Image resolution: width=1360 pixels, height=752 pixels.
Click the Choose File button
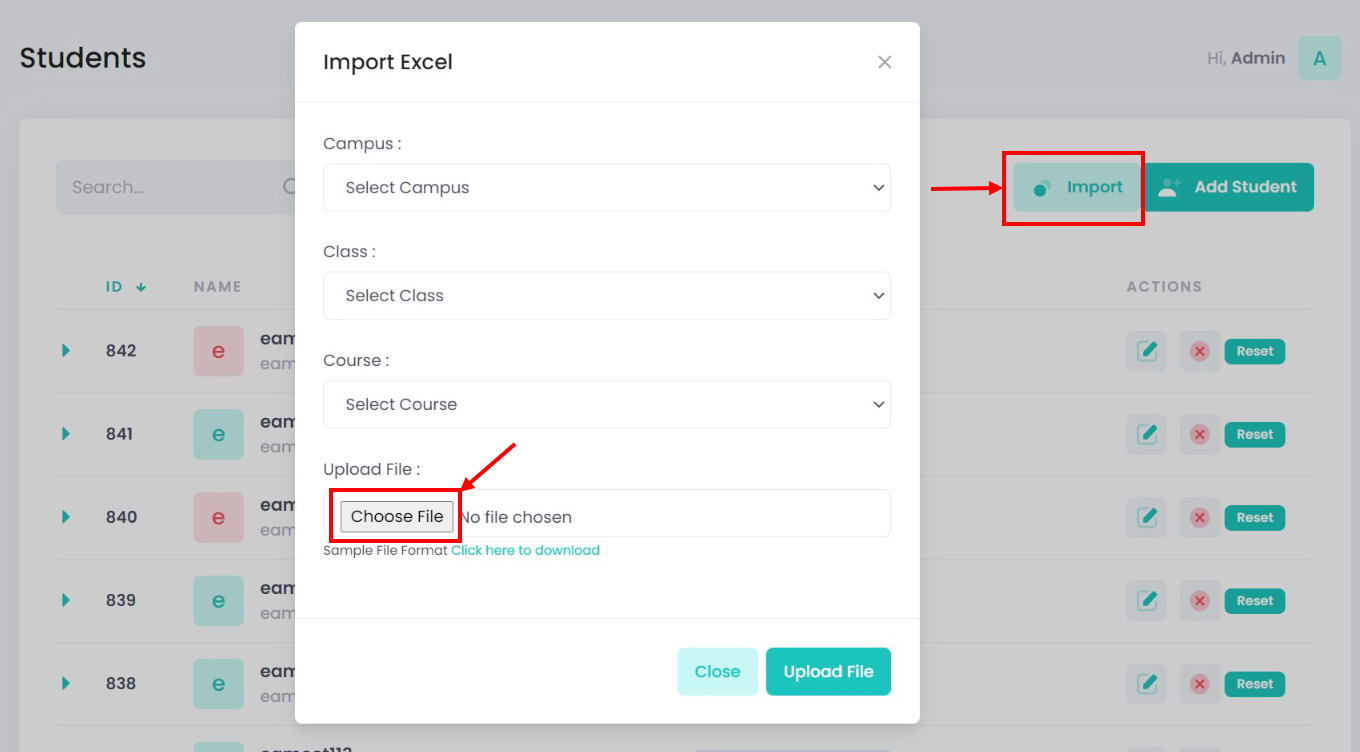[397, 516]
